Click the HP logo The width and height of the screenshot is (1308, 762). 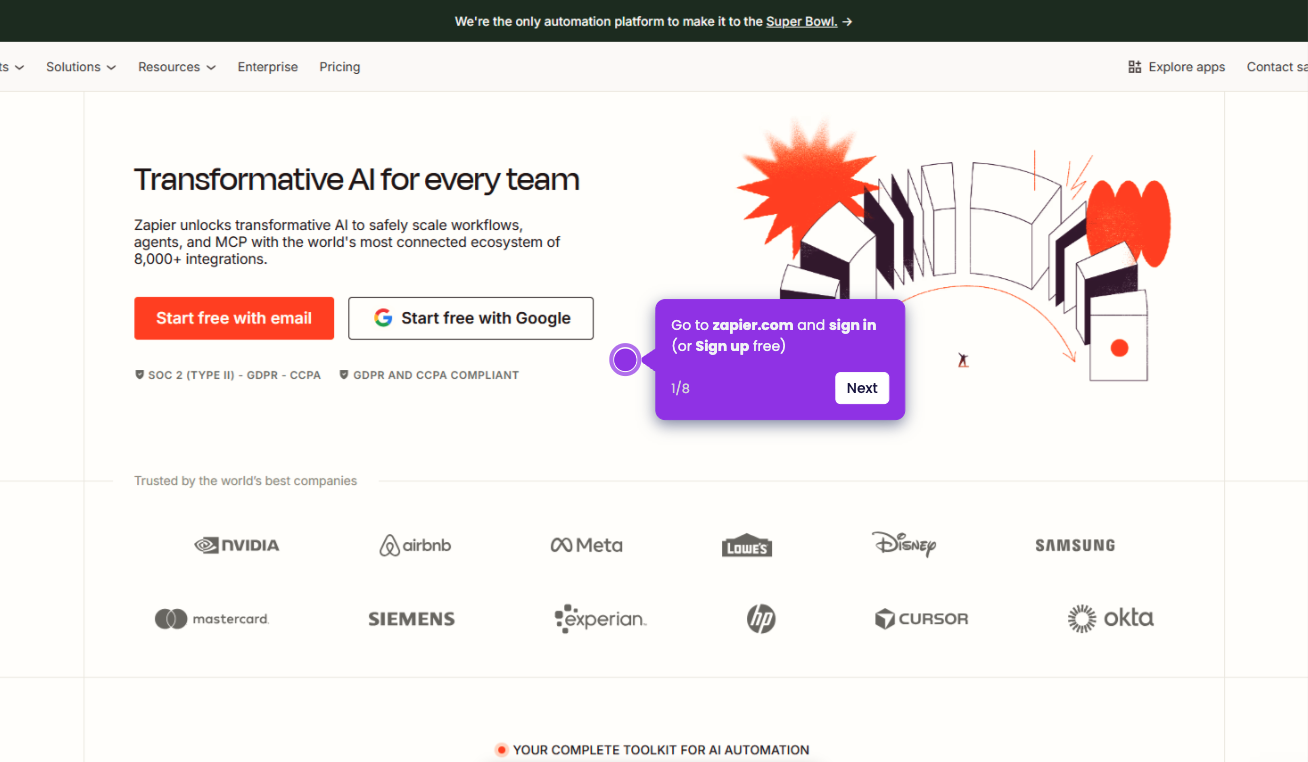click(x=761, y=619)
